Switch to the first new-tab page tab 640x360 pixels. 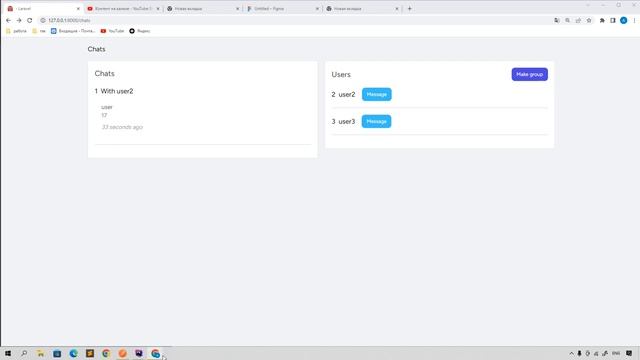point(202,8)
